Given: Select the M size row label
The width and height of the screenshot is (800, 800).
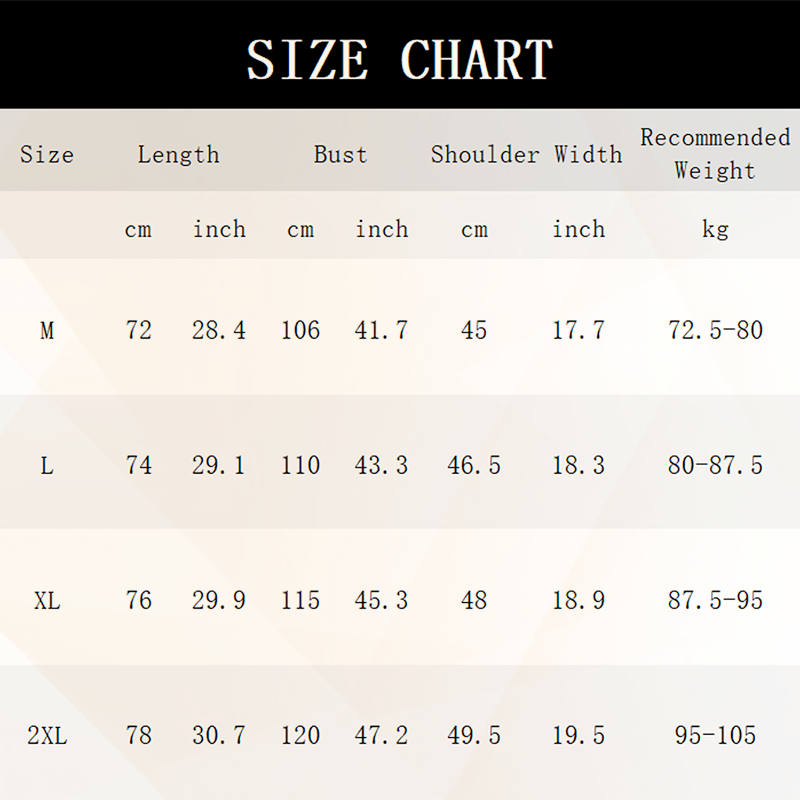Looking at the screenshot, I should pyautogui.click(x=47, y=330).
